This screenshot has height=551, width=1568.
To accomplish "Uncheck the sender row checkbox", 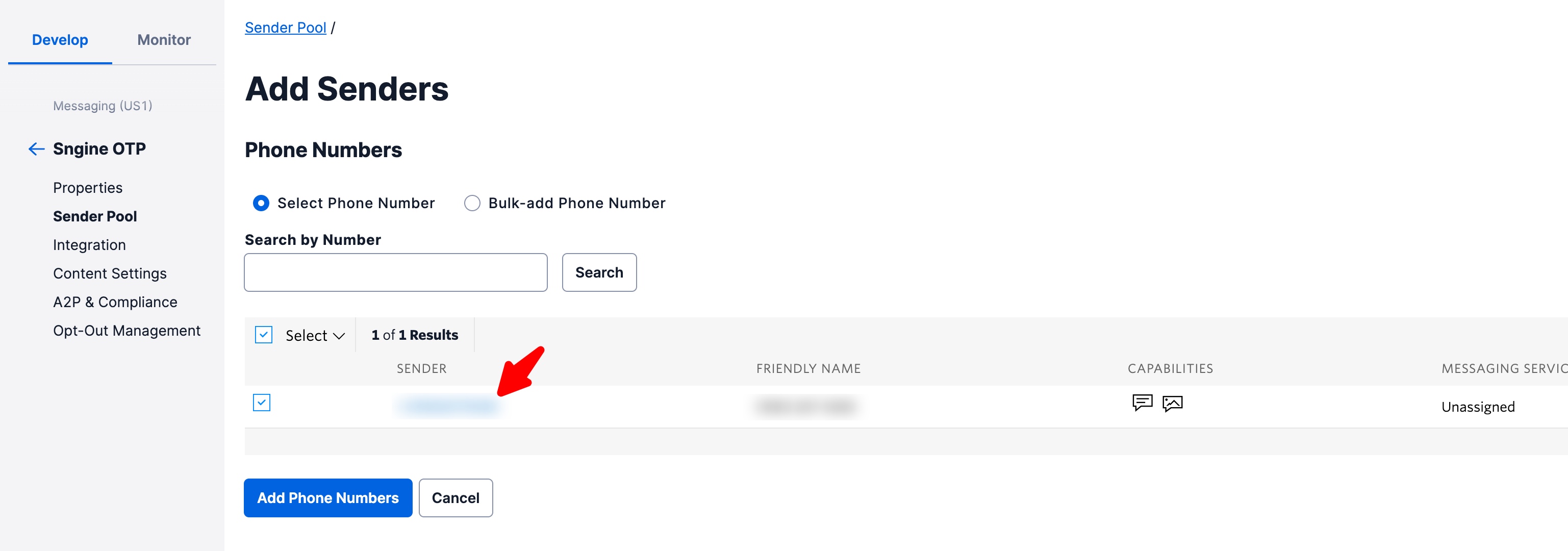I will point(262,403).
